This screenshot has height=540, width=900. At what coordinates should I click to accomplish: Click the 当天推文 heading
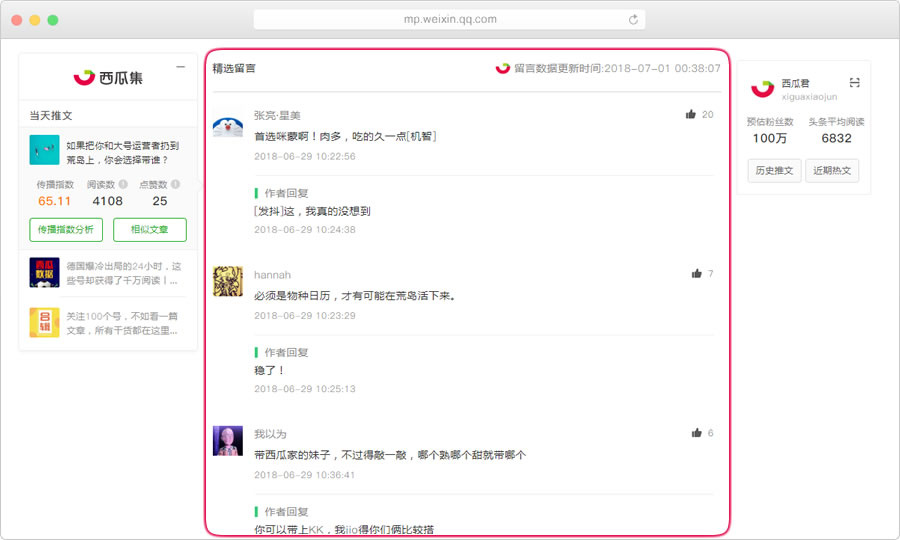coord(51,115)
